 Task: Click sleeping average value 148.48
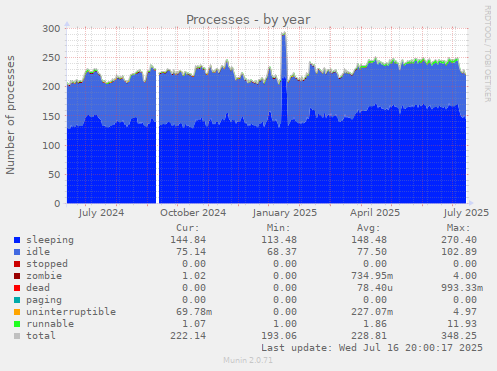369,240
